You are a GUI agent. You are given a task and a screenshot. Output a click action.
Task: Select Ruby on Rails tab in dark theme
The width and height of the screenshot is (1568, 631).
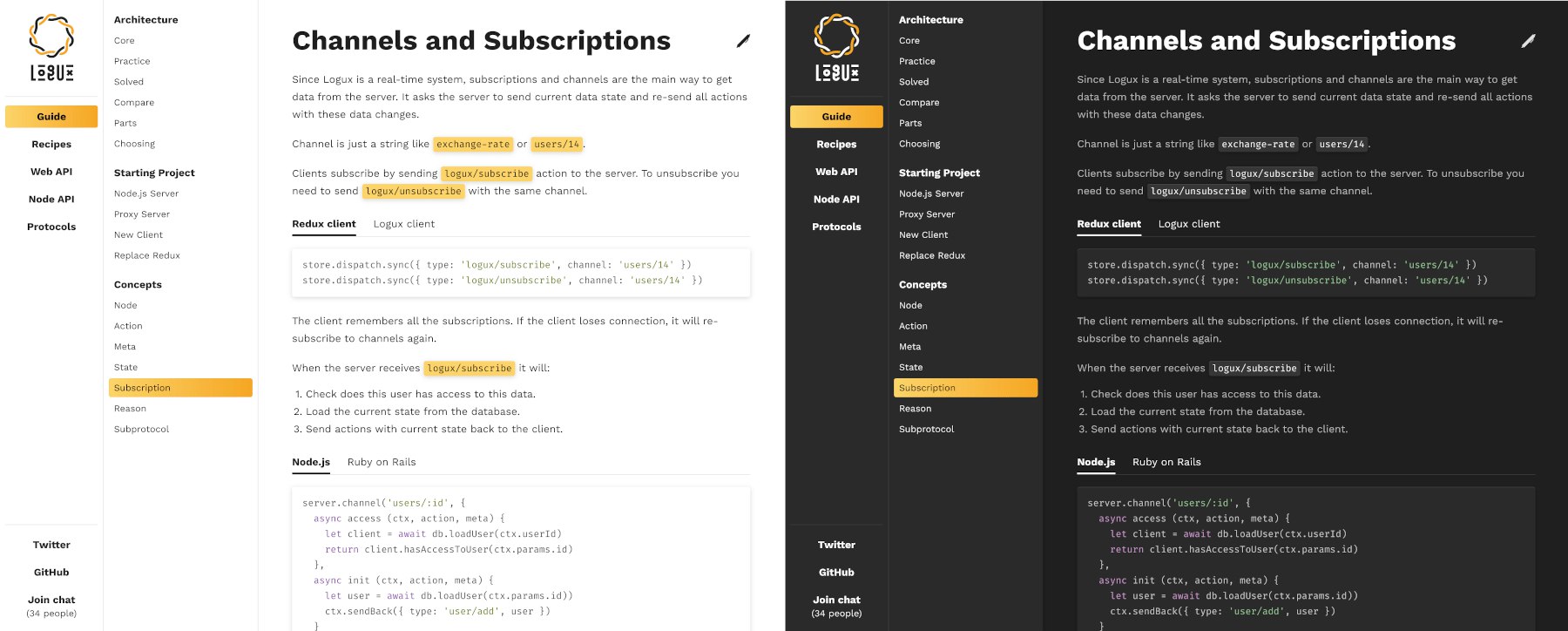(1166, 462)
